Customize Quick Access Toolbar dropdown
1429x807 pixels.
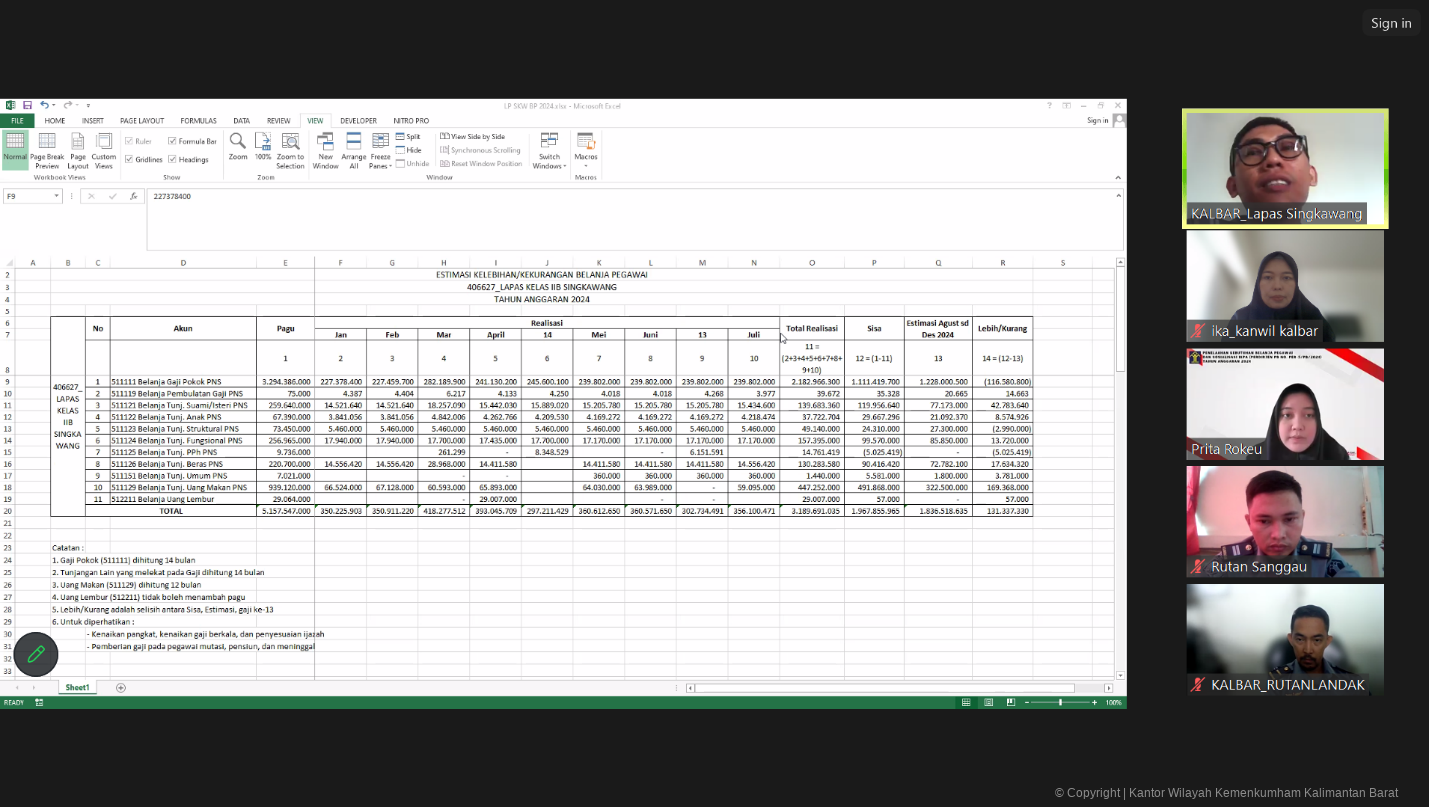(x=88, y=105)
